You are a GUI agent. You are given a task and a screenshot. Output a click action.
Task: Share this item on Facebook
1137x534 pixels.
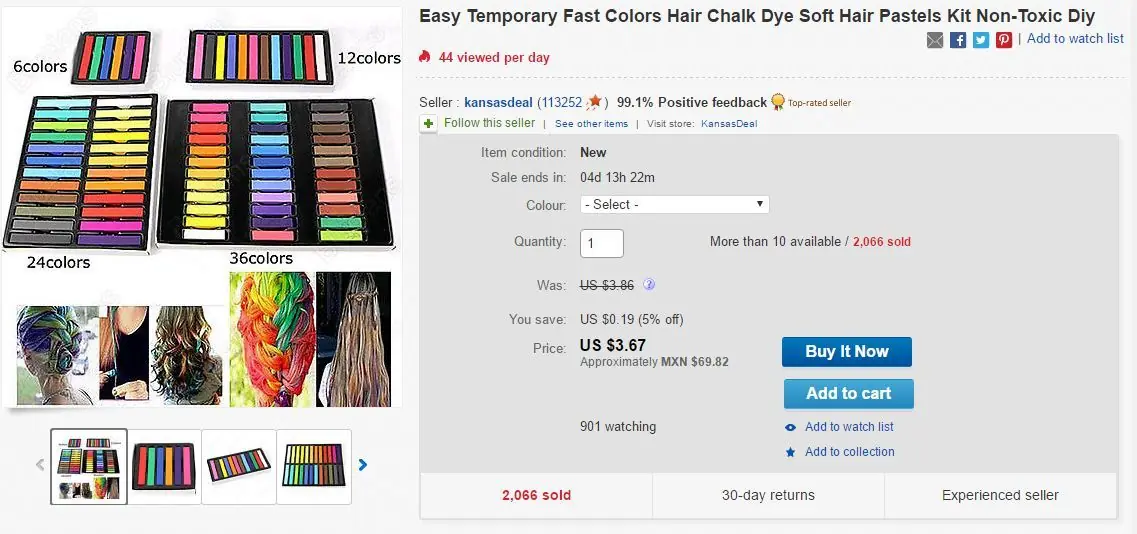point(958,40)
